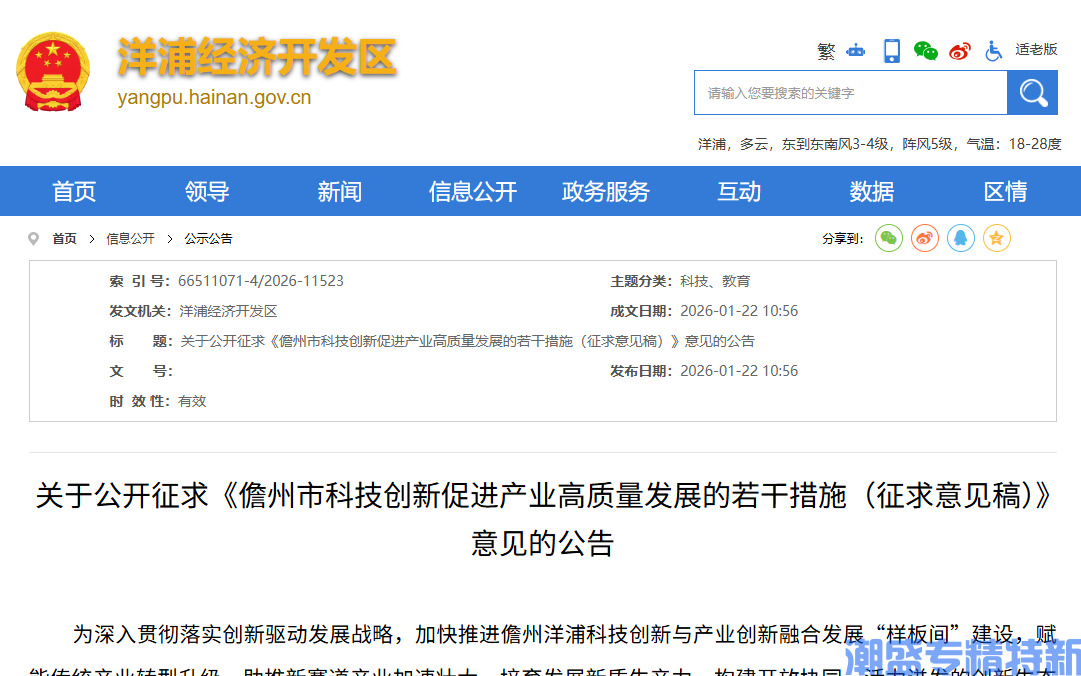Open the header WeChat account icon
The image size is (1081, 676).
coord(925,51)
